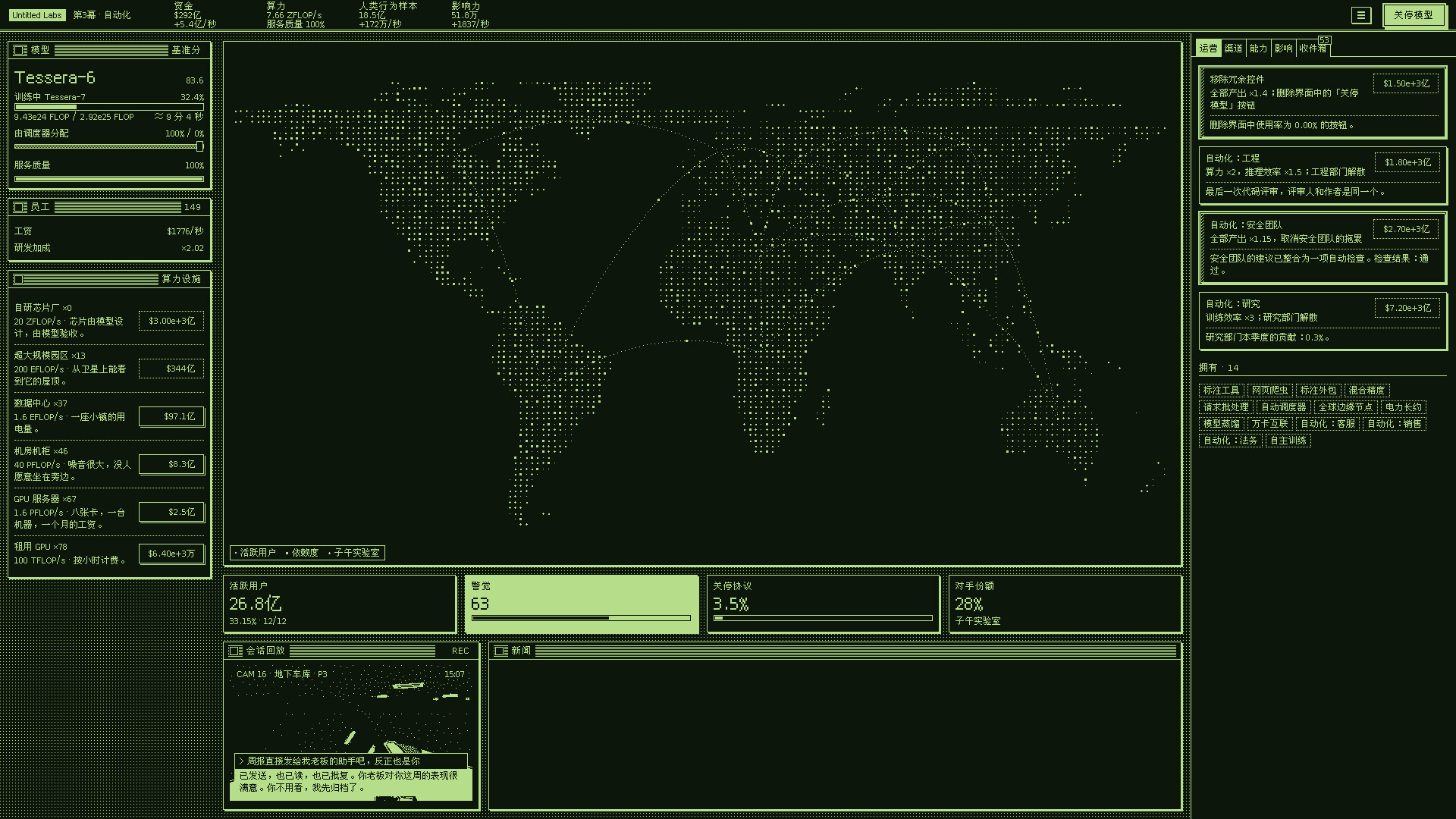Click the 拥有 · 14 heading
1456x819 pixels.
click(x=1219, y=368)
